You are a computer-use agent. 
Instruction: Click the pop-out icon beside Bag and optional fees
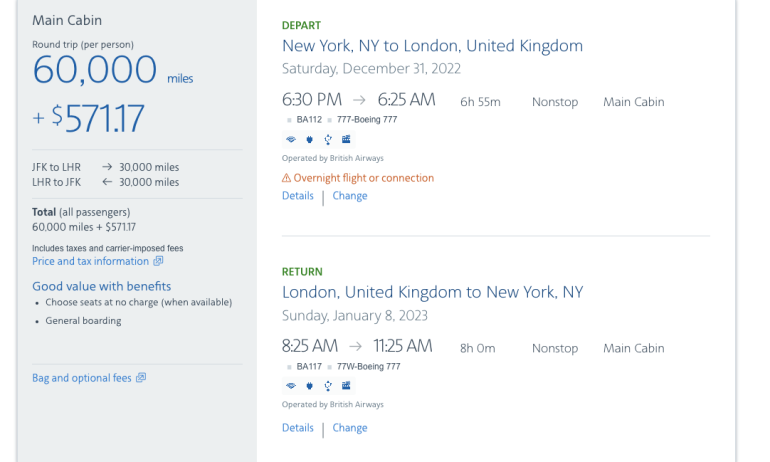point(141,378)
